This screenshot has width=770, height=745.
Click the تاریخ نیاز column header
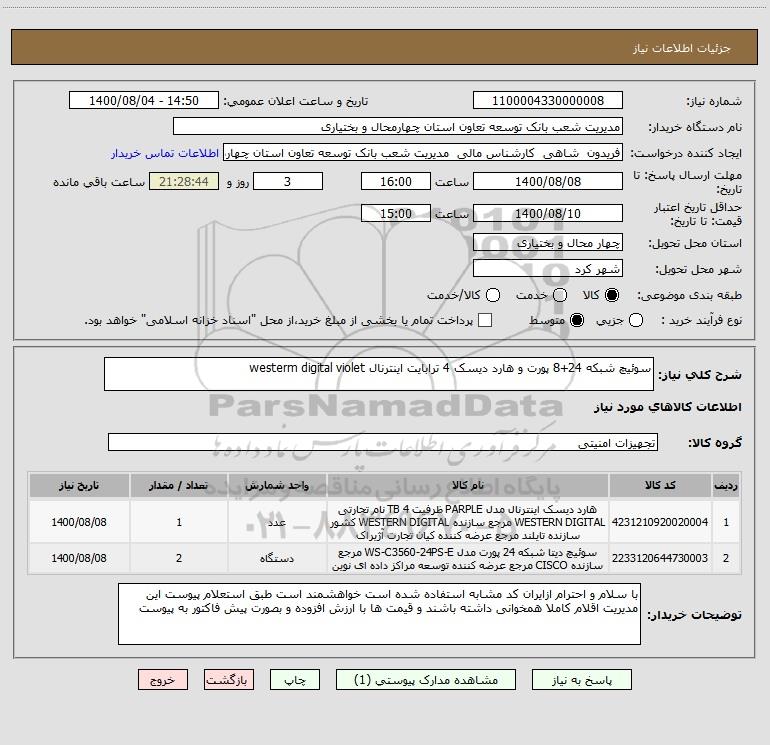79,486
